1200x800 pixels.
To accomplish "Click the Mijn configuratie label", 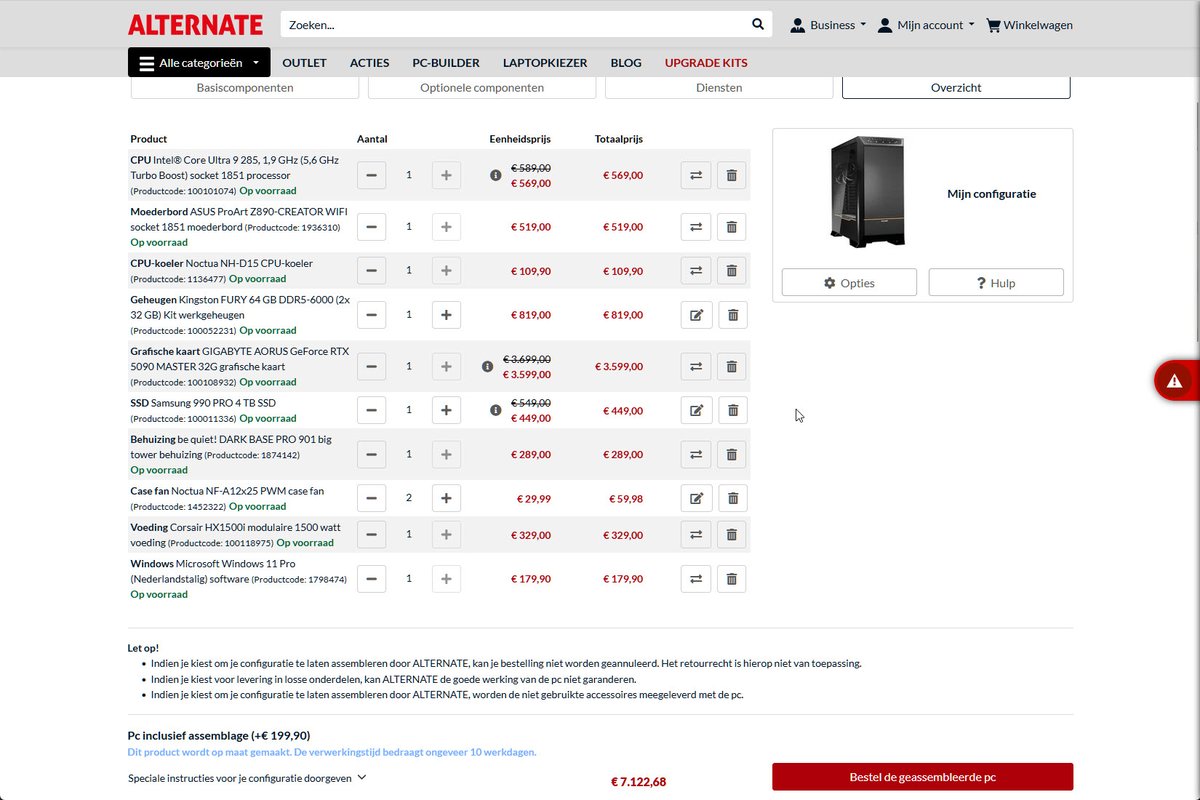I will (x=992, y=194).
